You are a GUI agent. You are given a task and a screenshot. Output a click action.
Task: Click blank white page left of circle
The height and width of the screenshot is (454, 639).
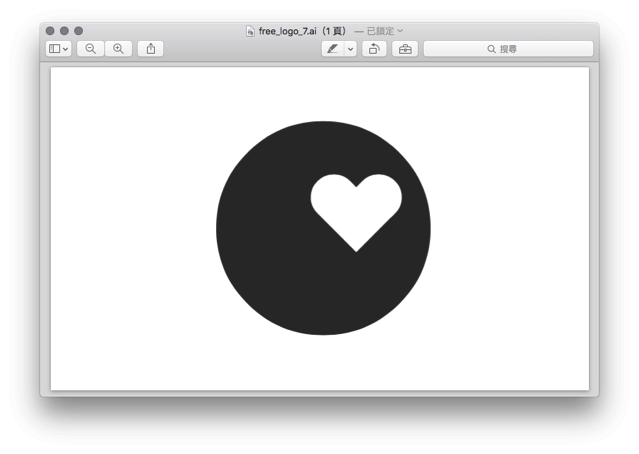pos(130,230)
